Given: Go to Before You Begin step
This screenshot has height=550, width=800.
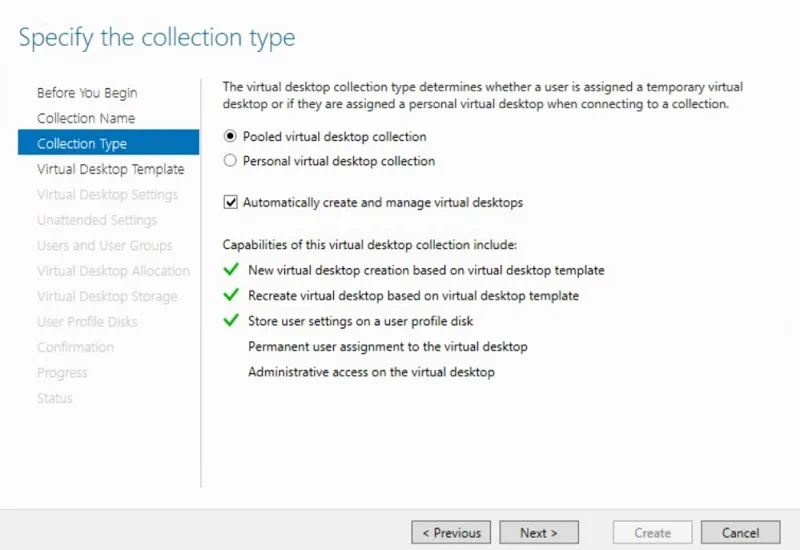Looking at the screenshot, I should point(87,93).
